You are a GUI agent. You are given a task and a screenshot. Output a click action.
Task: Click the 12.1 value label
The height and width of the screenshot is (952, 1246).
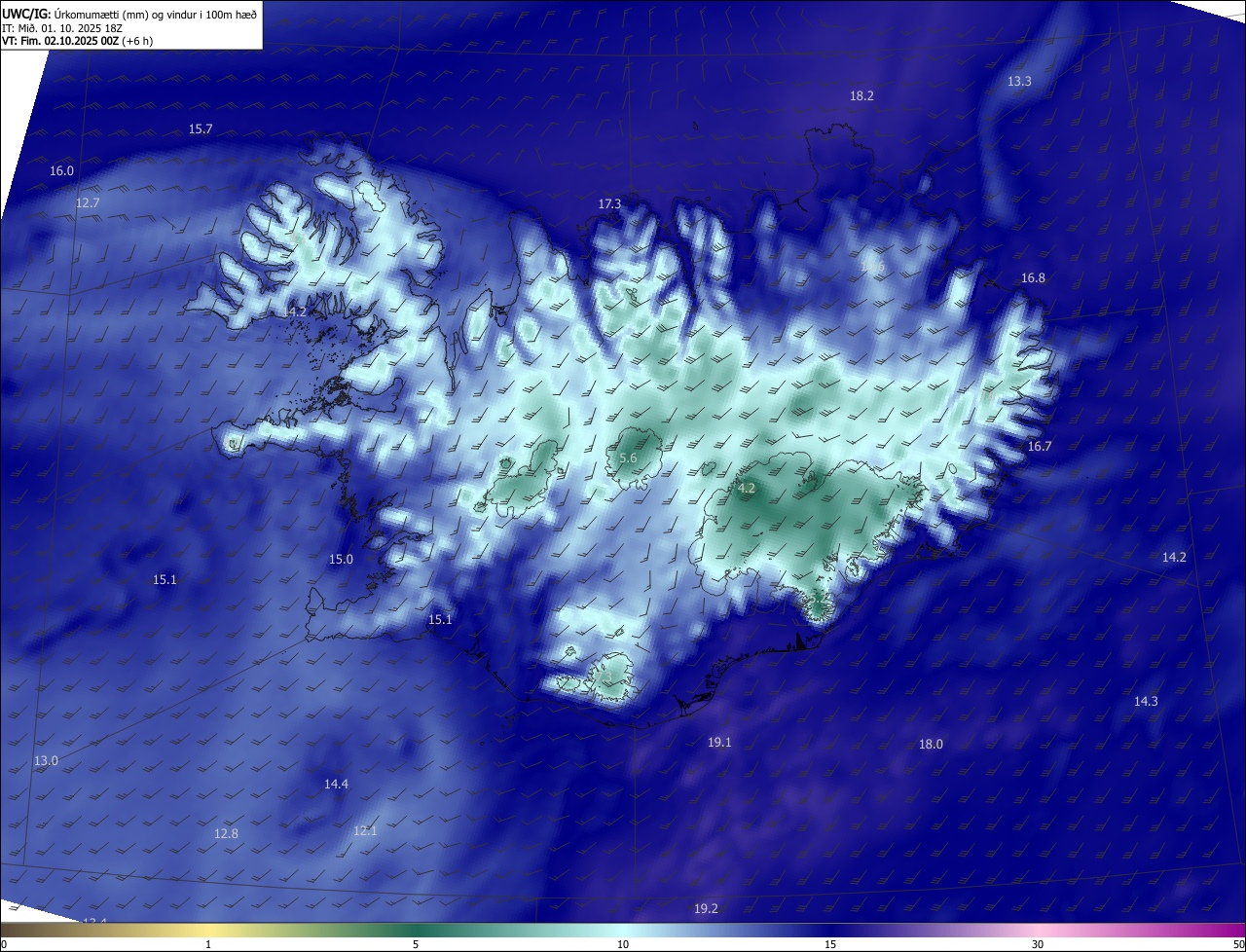[365, 831]
